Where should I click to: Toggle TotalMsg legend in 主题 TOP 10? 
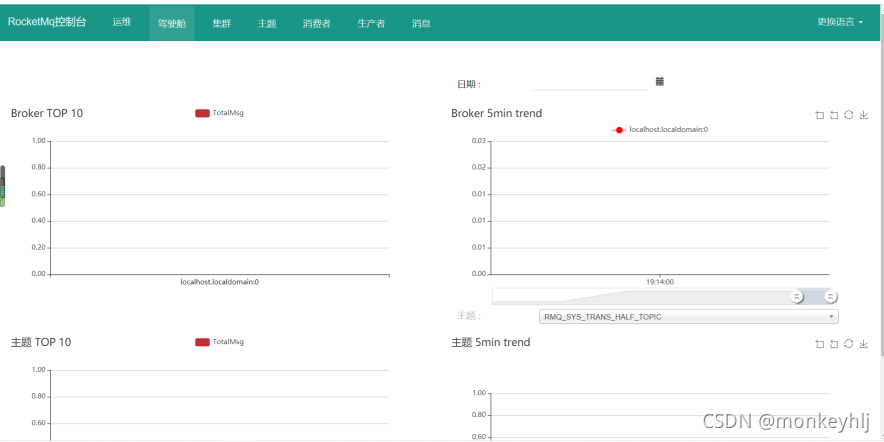click(x=219, y=342)
